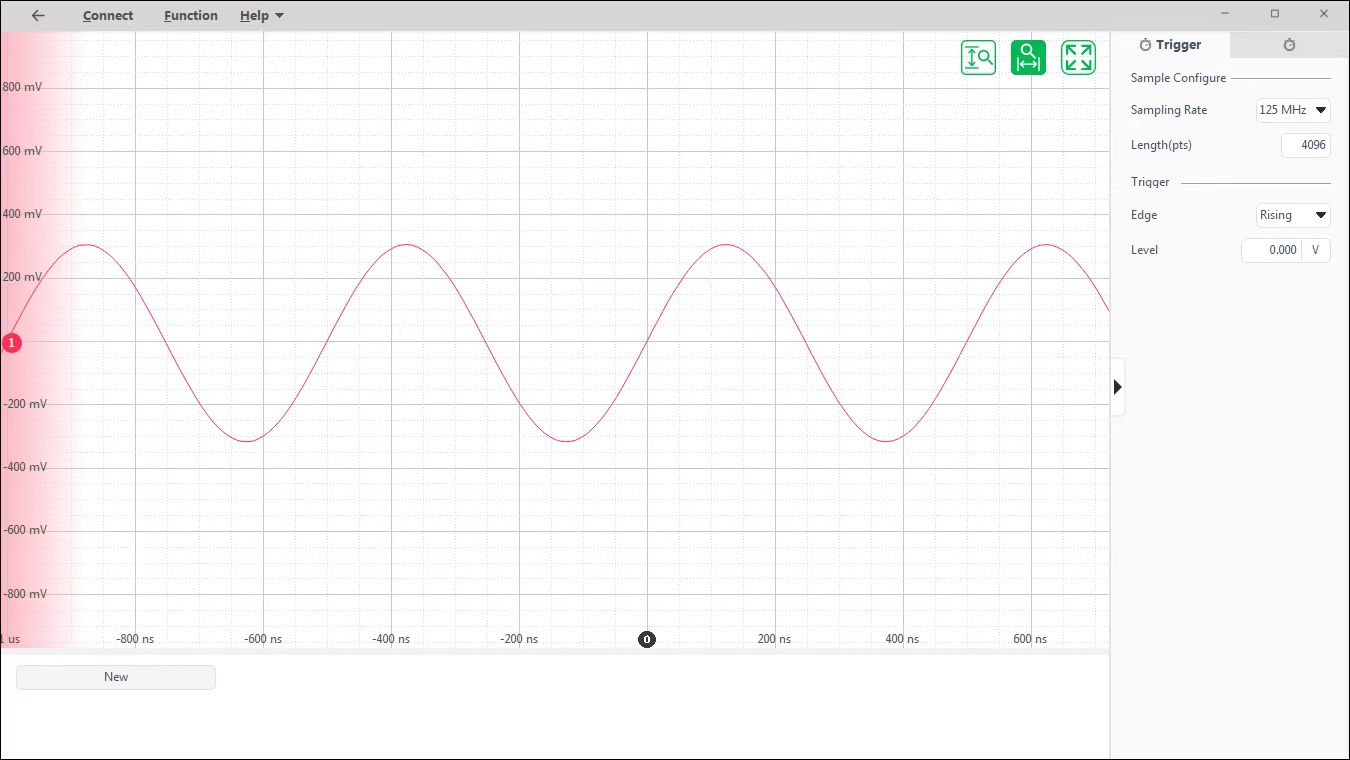The image size is (1350, 760).
Task: Click the trigger Level value field
Action: click(x=1271, y=250)
